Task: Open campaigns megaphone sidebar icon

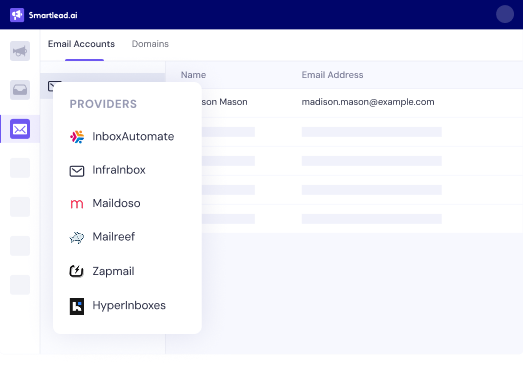Action: (20, 51)
